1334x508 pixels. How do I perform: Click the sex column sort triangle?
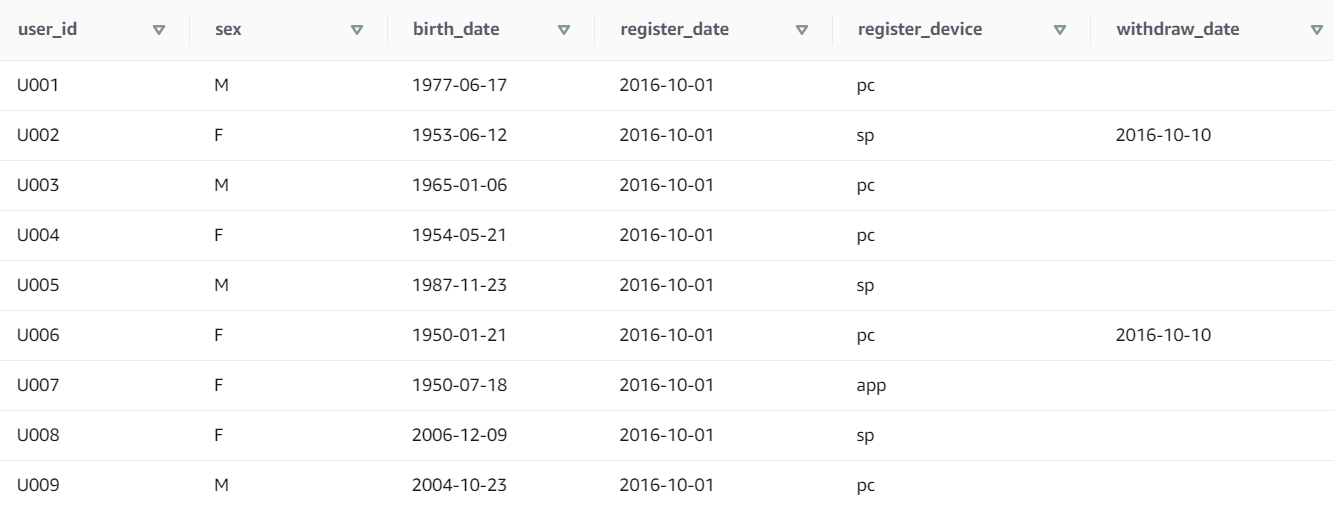coord(357,30)
